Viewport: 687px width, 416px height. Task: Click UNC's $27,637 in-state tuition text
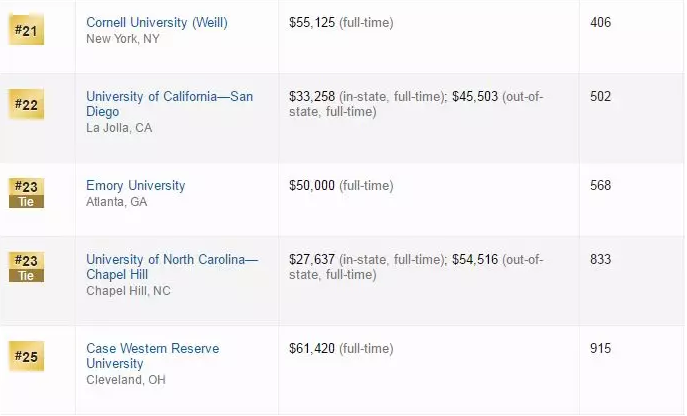(x=312, y=259)
